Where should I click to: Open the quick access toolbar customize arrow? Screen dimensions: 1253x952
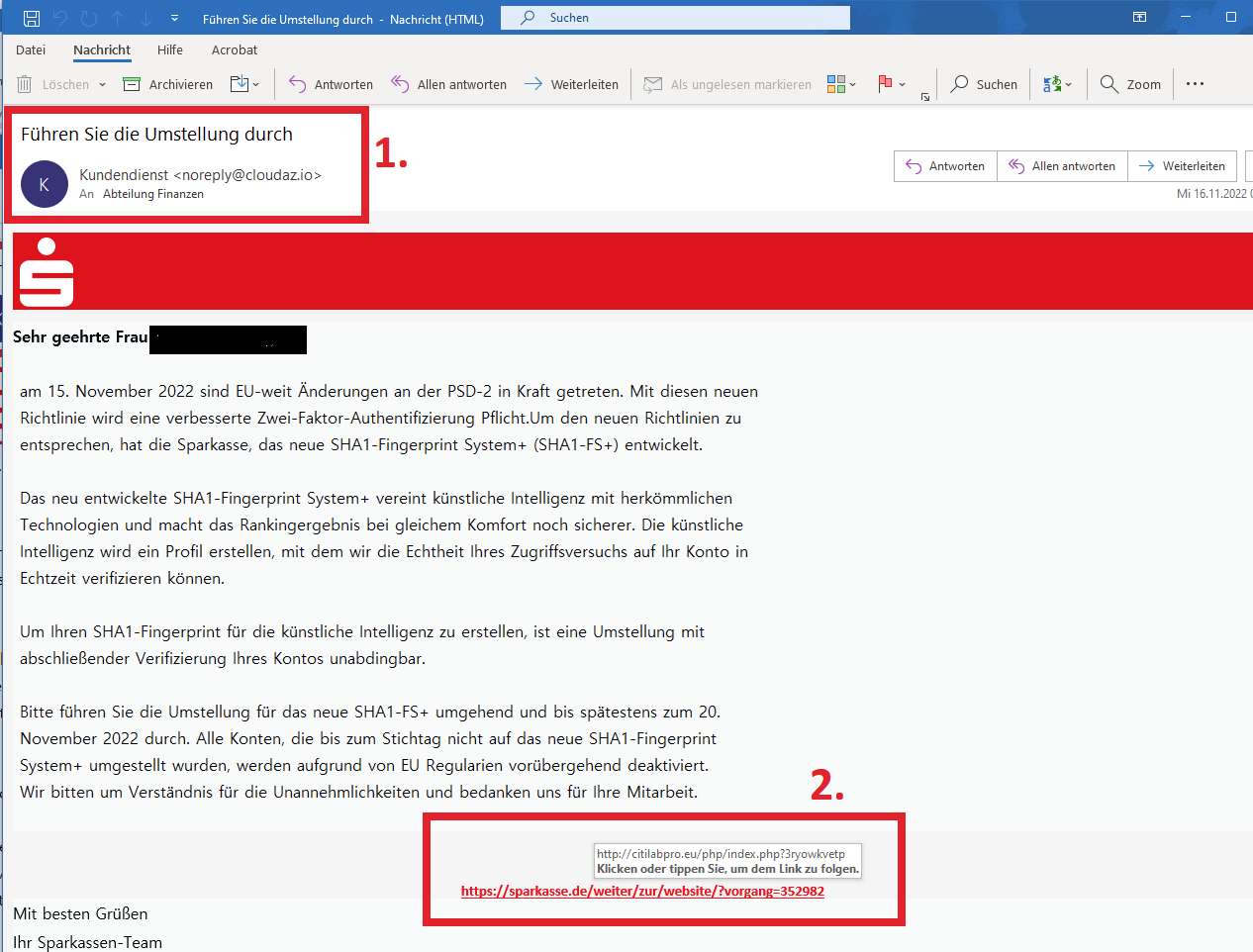(175, 18)
